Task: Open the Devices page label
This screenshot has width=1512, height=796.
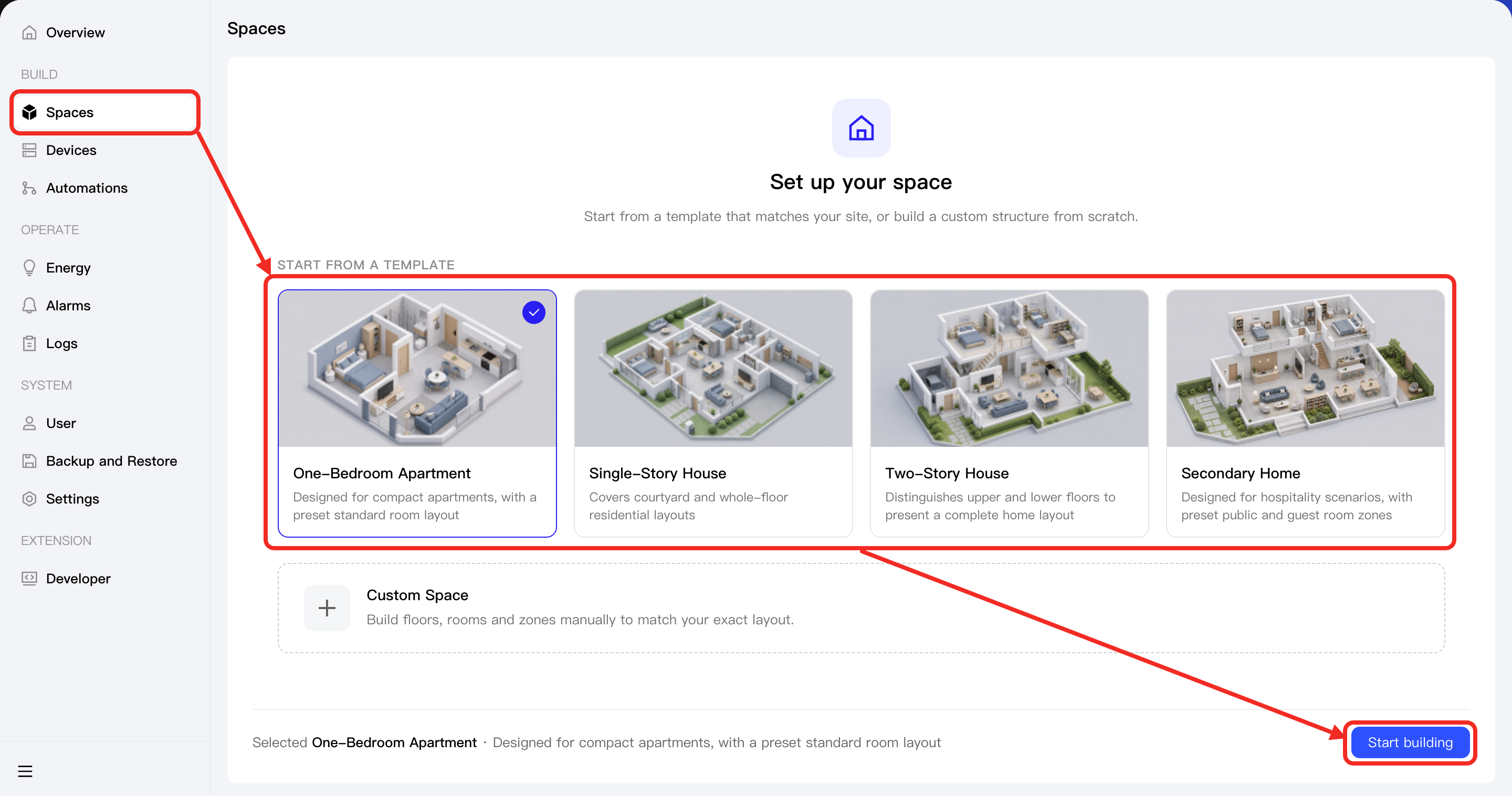Action: click(71, 150)
